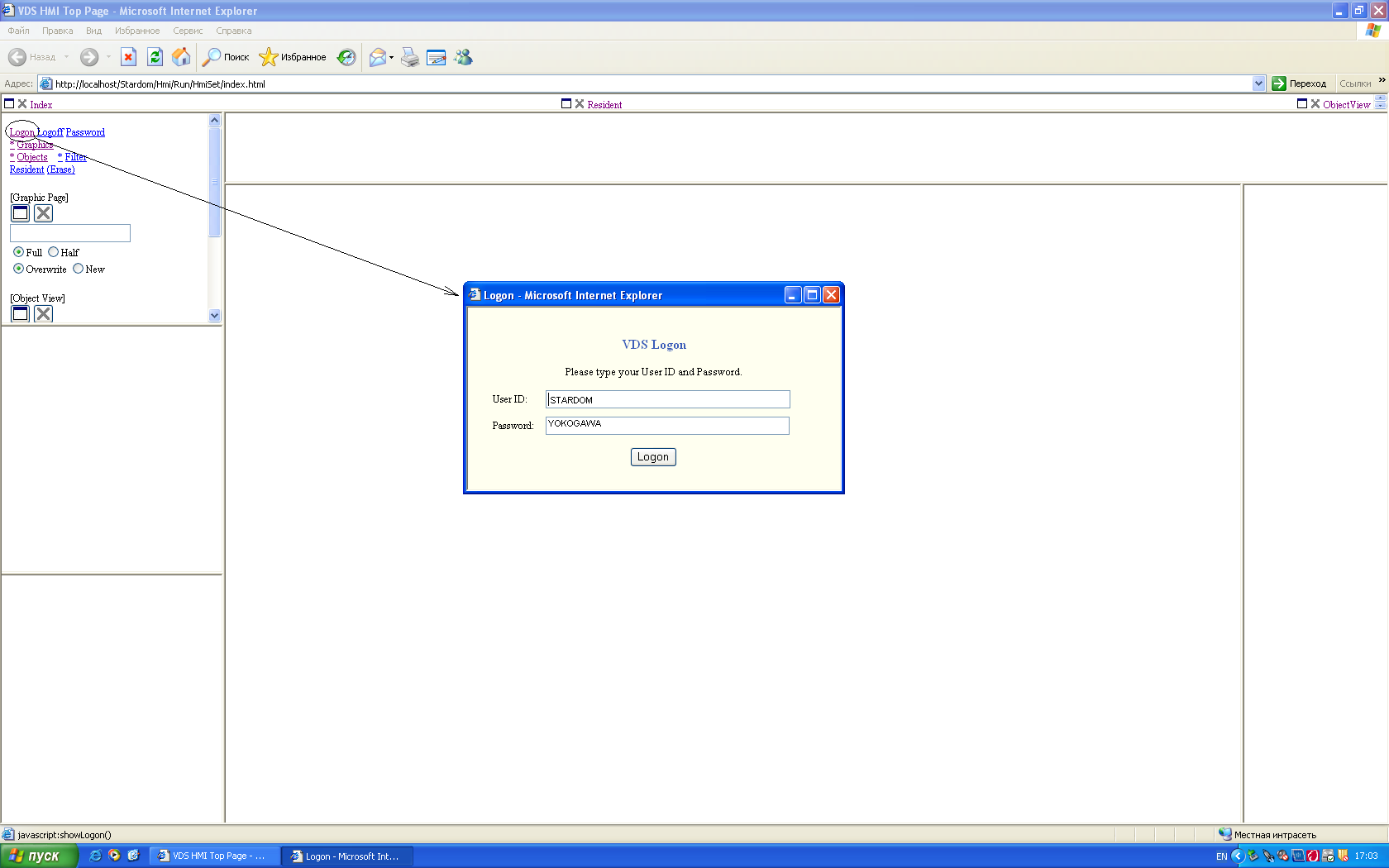Open the Файл menu
Screen dimensions: 1389x868
(18, 31)
